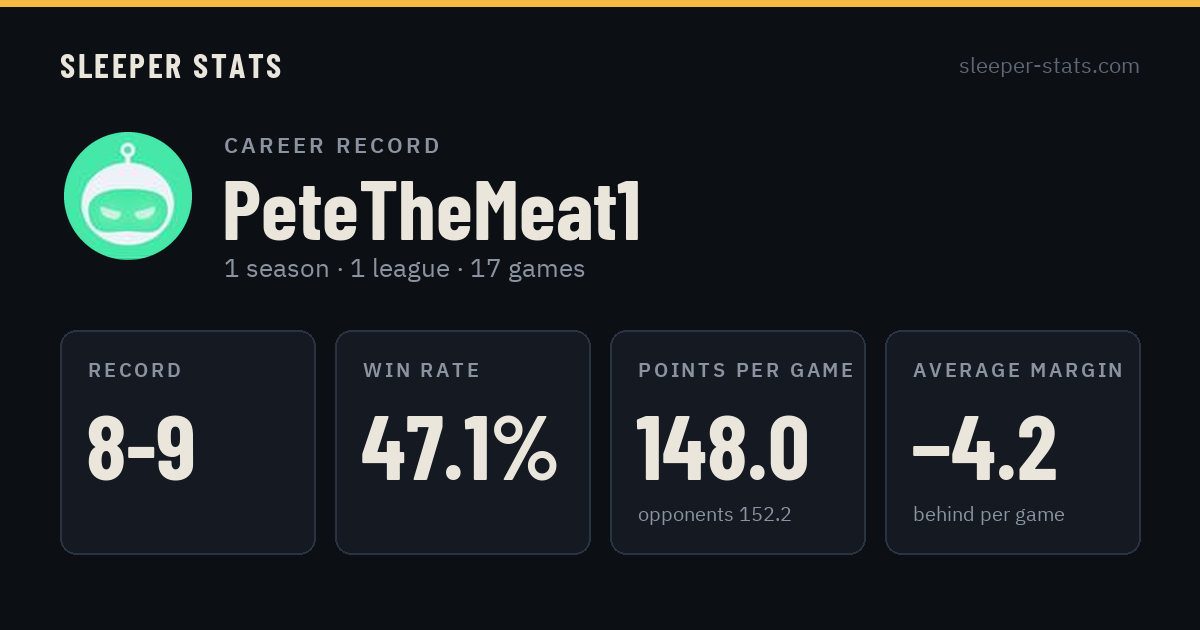Select the Win Rate card
The image size is (1200, 630).
coord(463,442)
